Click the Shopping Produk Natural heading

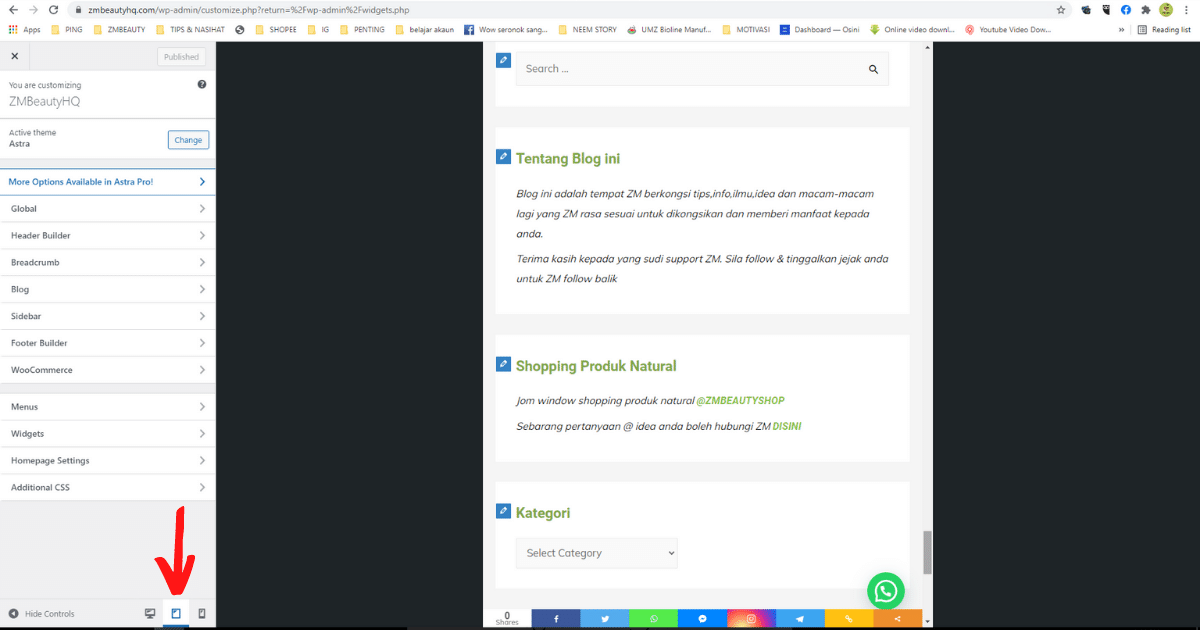596,366
